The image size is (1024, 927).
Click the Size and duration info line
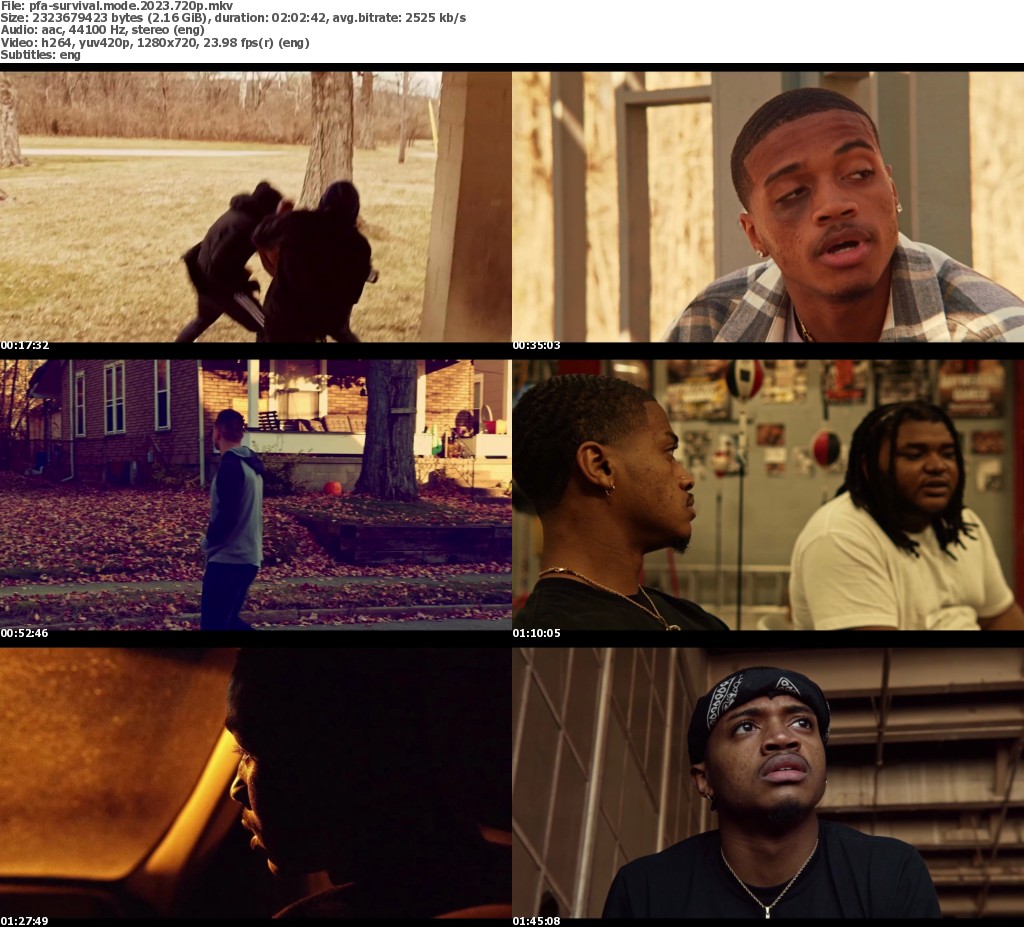click(233, 18)
